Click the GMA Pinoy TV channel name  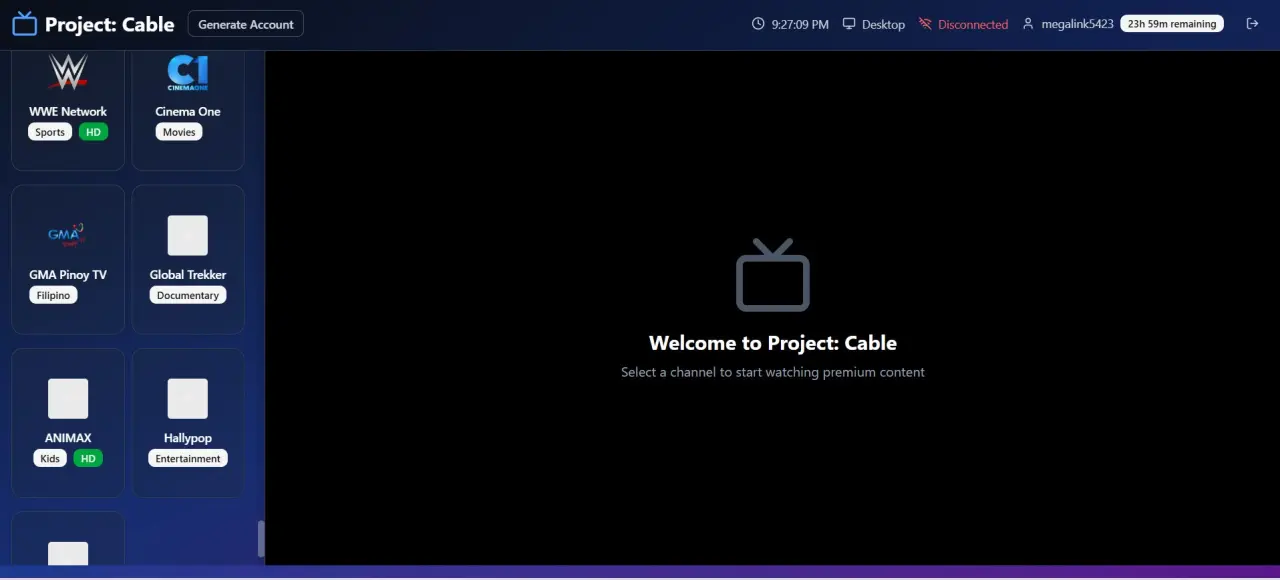68,274
